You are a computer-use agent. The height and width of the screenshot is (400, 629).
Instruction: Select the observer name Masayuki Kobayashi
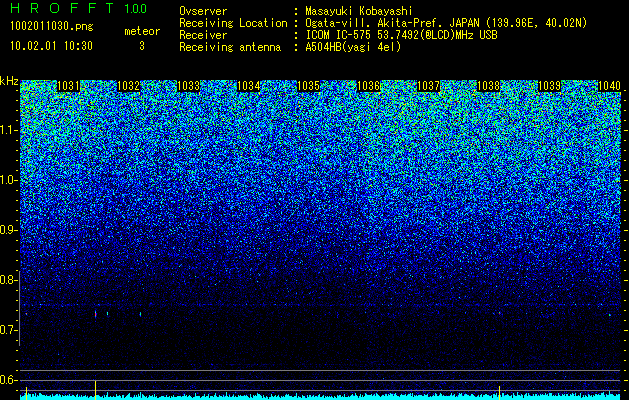pos(359,11)
